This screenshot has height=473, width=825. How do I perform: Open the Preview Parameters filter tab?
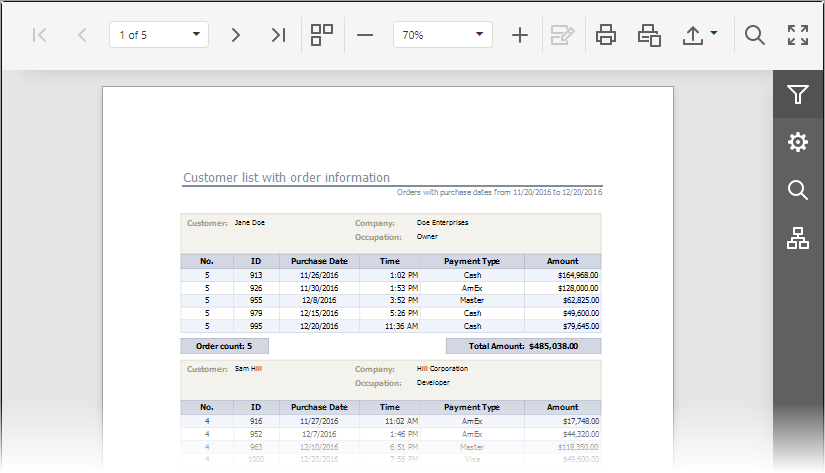click(x=797, y=95)
